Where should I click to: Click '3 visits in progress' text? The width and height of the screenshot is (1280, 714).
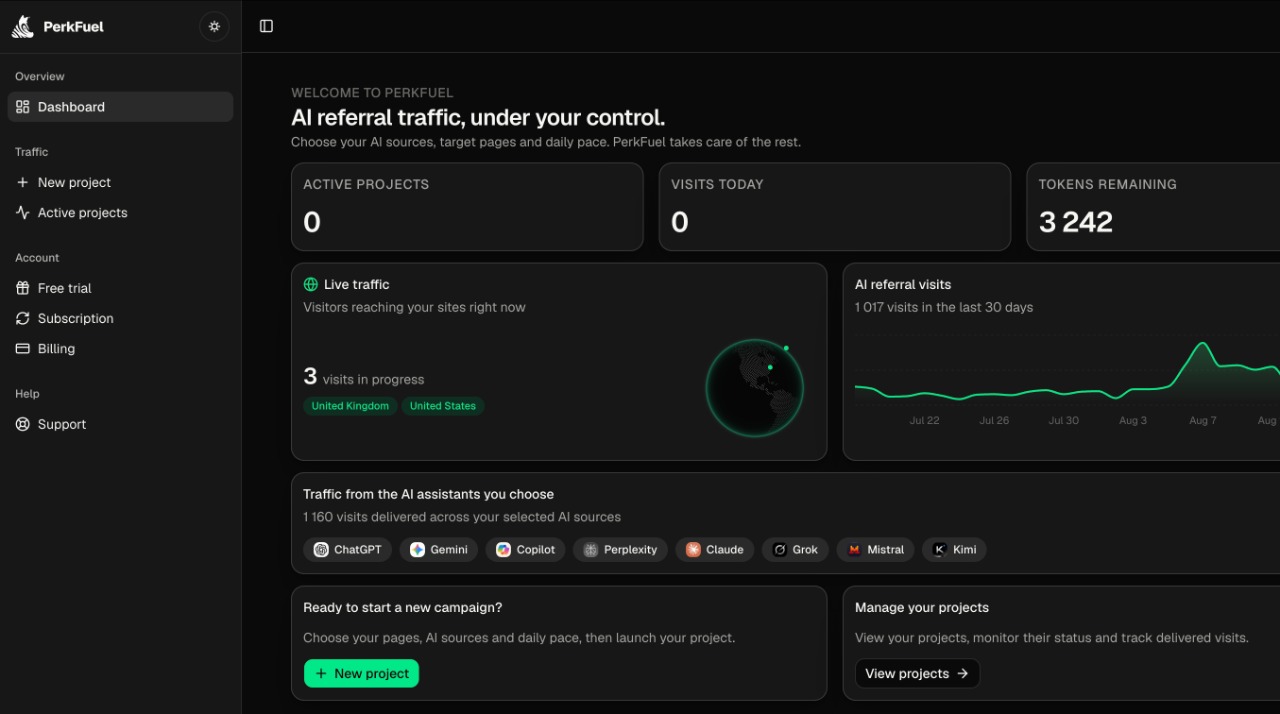(x=364, y=377)
